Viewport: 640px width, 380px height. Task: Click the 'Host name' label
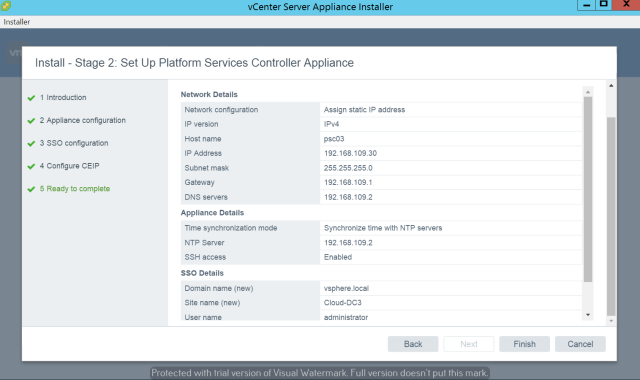[x=203, y=139]
